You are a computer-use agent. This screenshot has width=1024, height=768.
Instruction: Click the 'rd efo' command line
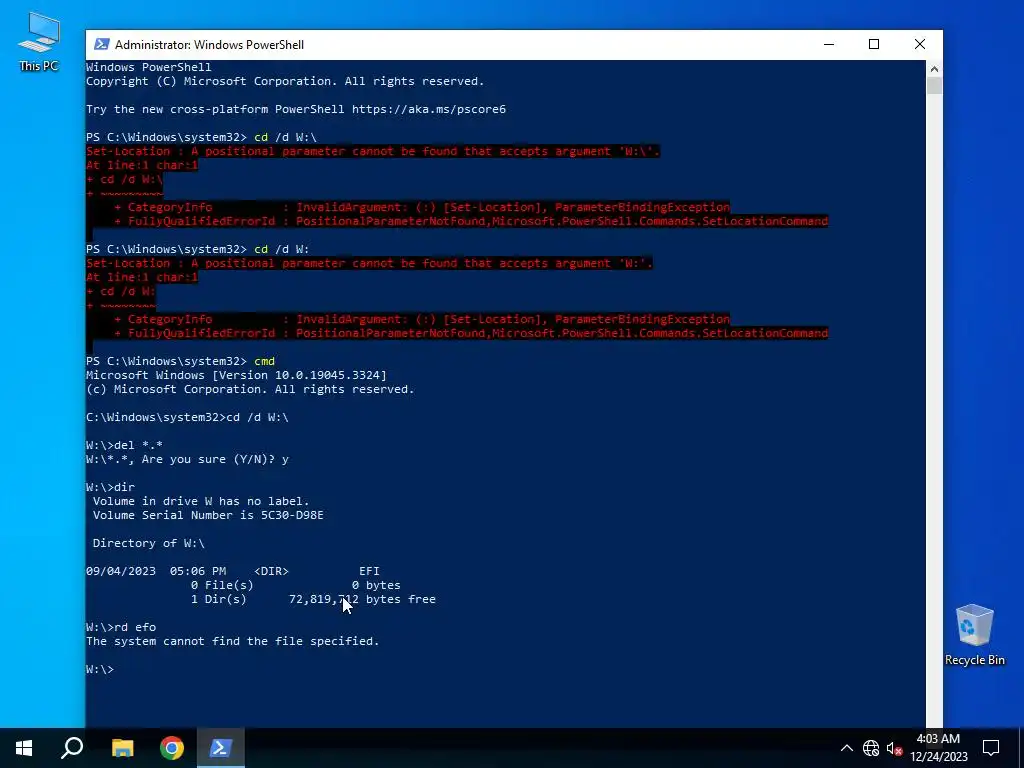pos(121,627)
